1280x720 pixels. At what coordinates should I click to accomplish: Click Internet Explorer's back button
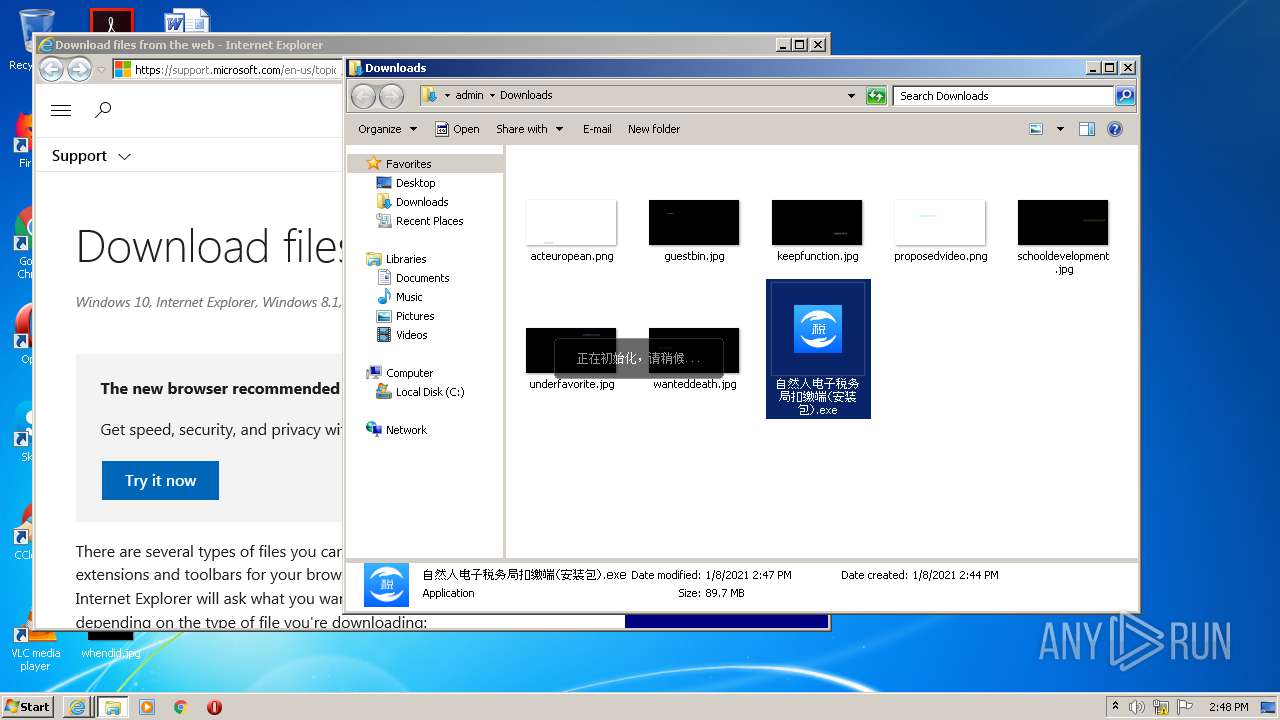pyautogui.click(x=51, y=70)
